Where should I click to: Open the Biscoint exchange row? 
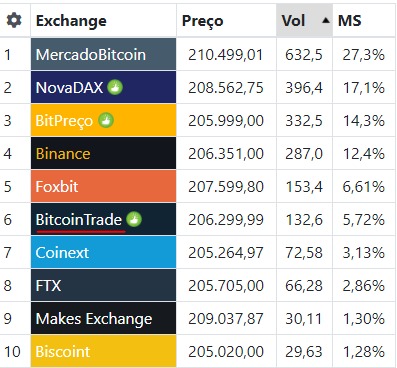(103, 351)
